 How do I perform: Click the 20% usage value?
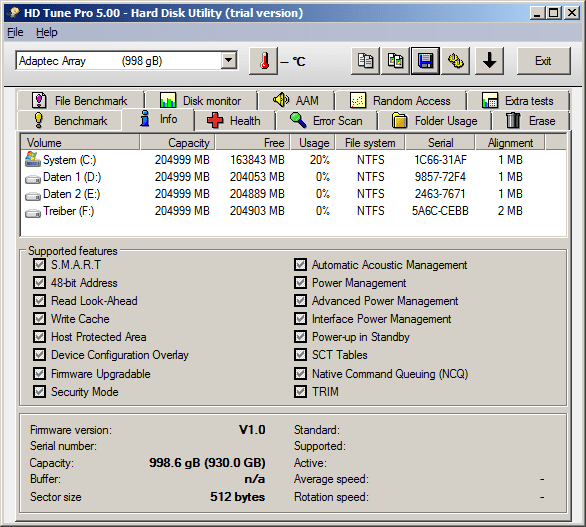tap(320, 160)
